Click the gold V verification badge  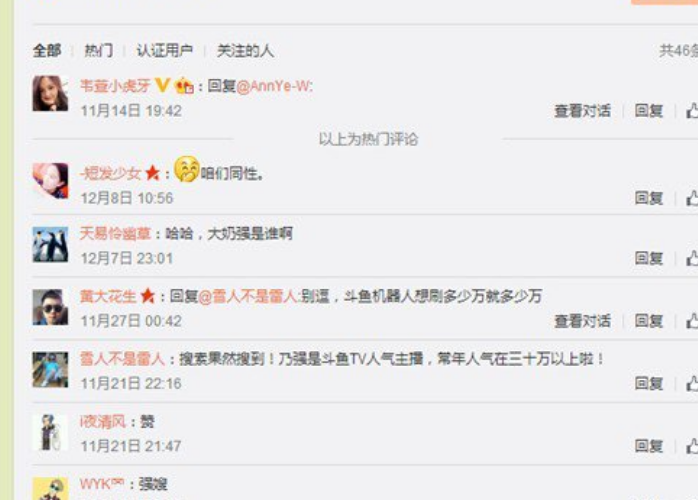click(x=162, y=85)
